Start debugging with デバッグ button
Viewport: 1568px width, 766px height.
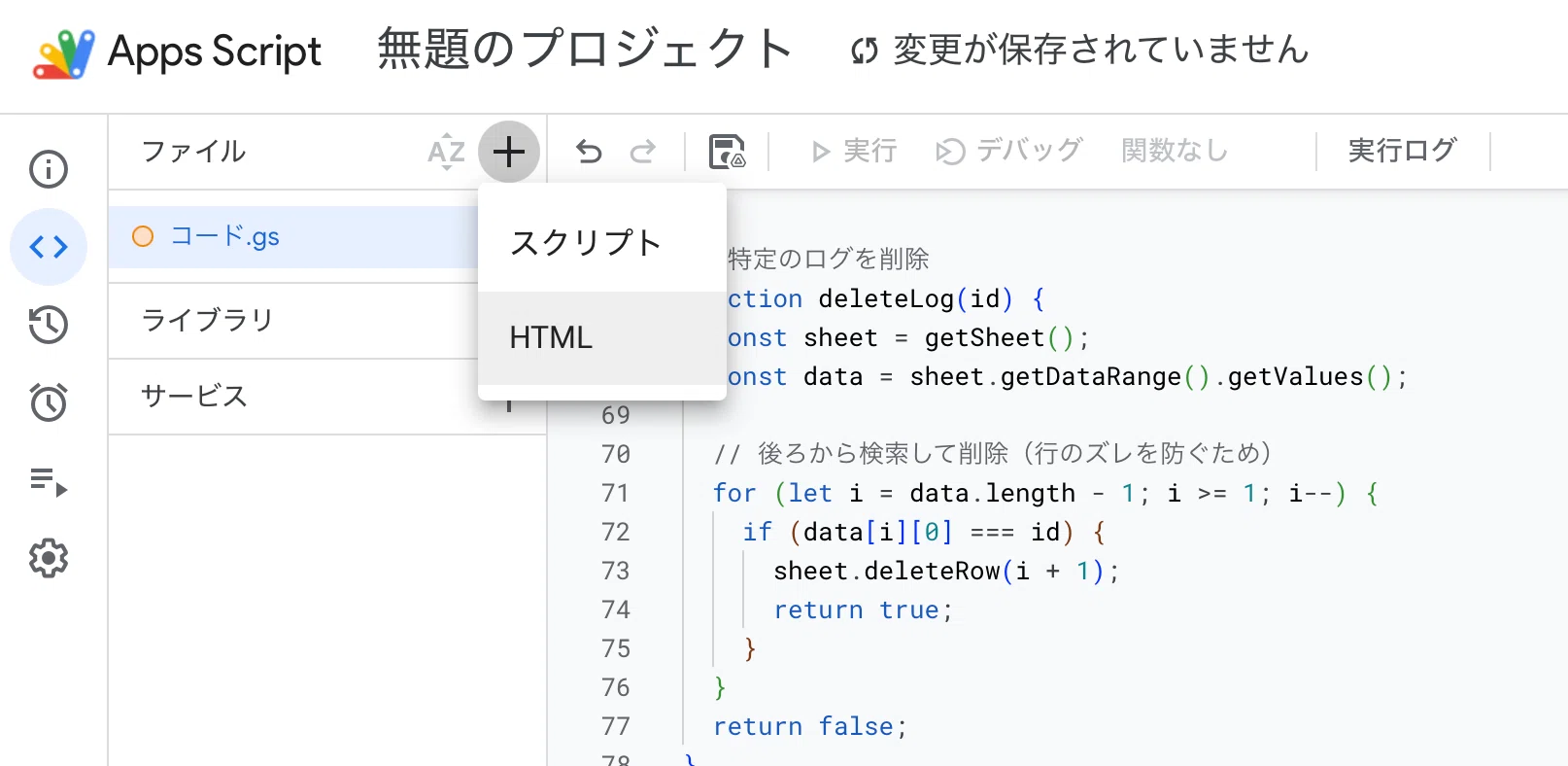(1008, 152)
